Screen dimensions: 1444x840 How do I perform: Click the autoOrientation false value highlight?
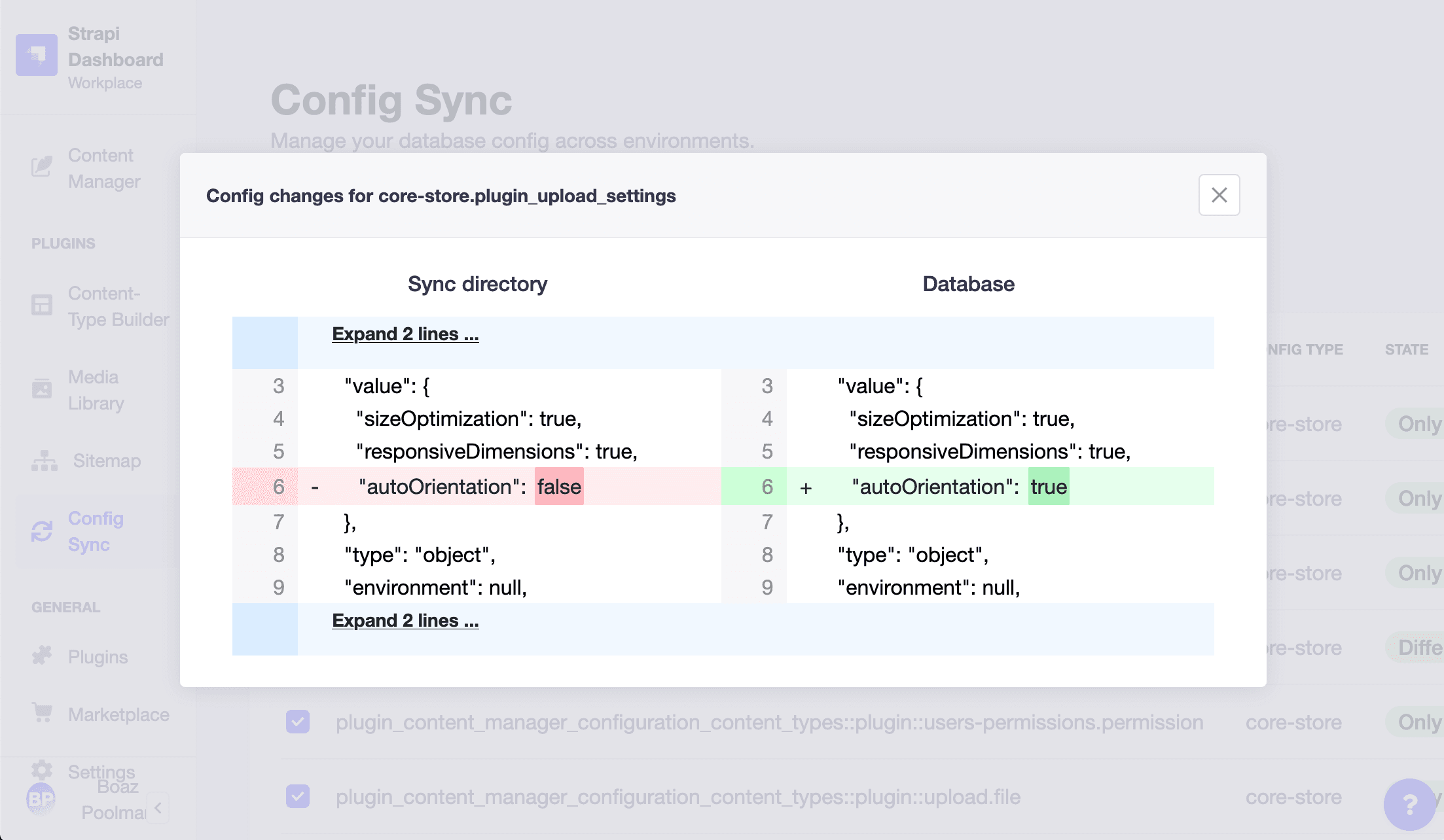click(556, 487)
